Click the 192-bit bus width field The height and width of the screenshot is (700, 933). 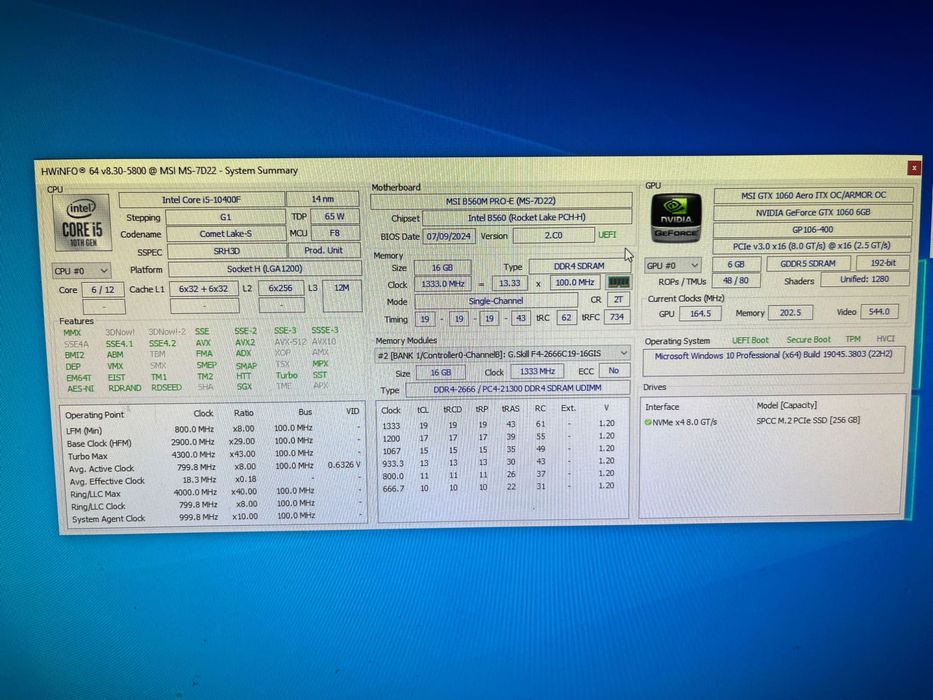883,262
